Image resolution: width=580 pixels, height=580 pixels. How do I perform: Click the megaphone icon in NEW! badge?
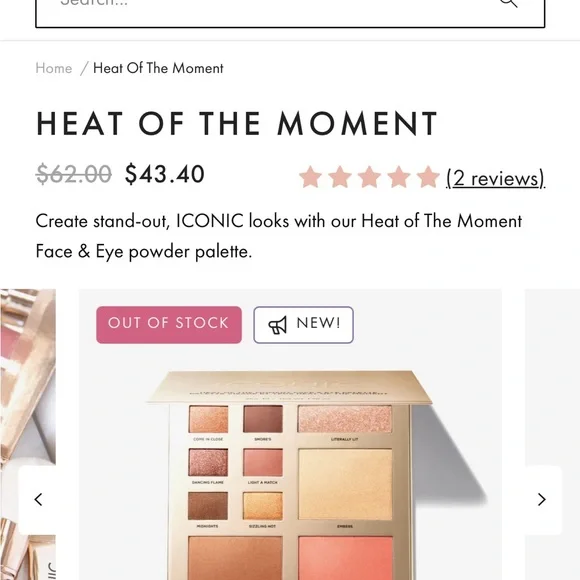click(x=277, y=325)
